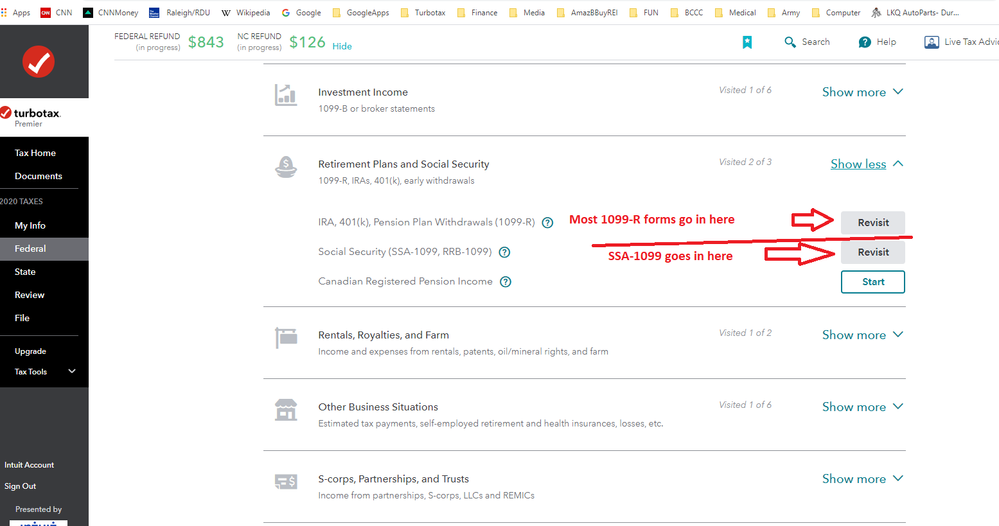The image size is (999, 526).
Task: Open the Apps grid bookmark
Action: pos(15,12)
